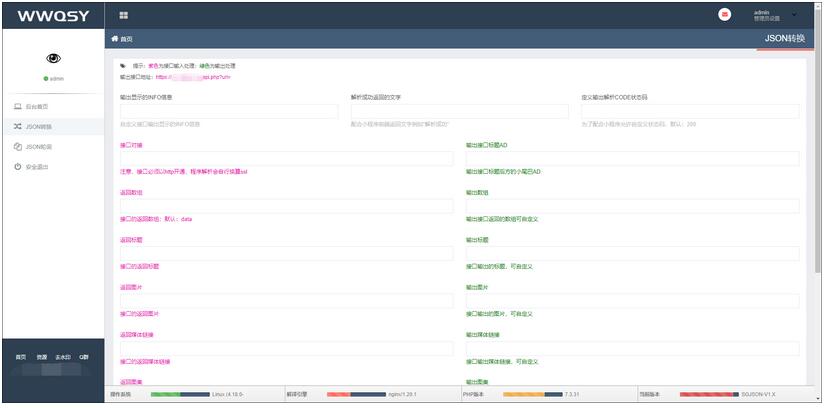This screenshot has width=825, height=408.
Task: Expand the admin account dropdown arrow
Action: coord(794,14)
